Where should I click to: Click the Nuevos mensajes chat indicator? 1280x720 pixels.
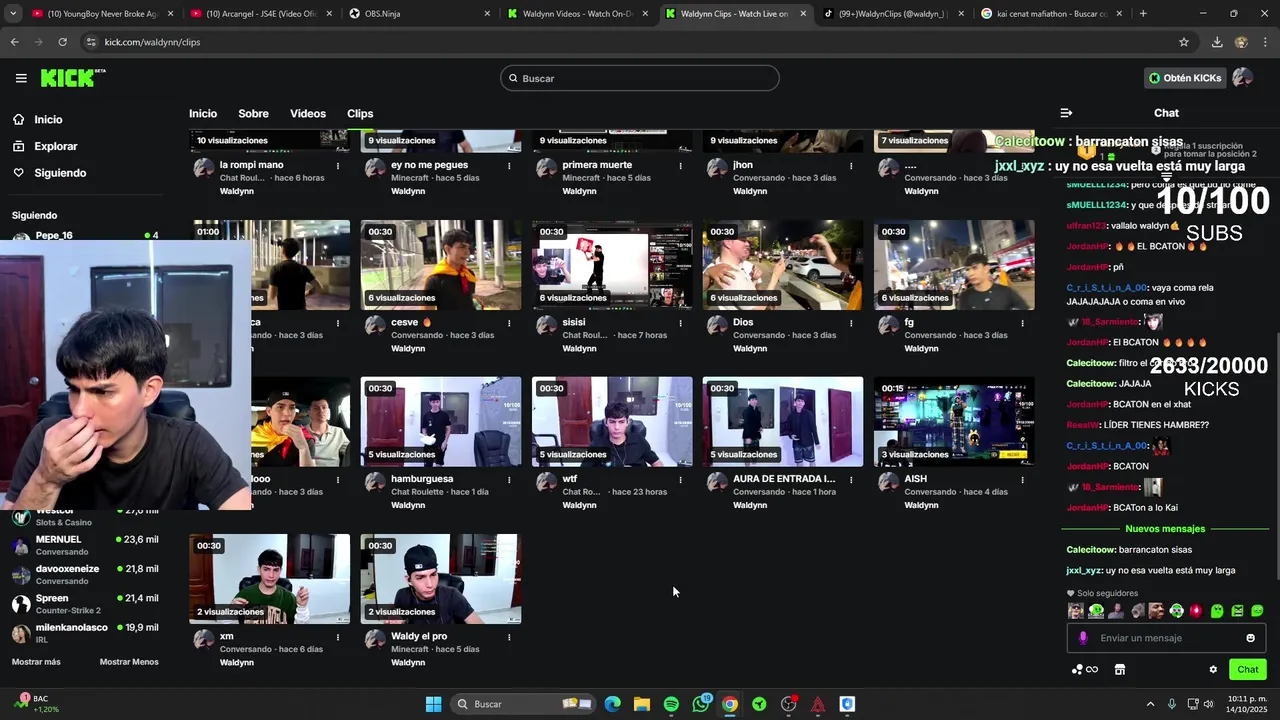tap(1165, 529)
